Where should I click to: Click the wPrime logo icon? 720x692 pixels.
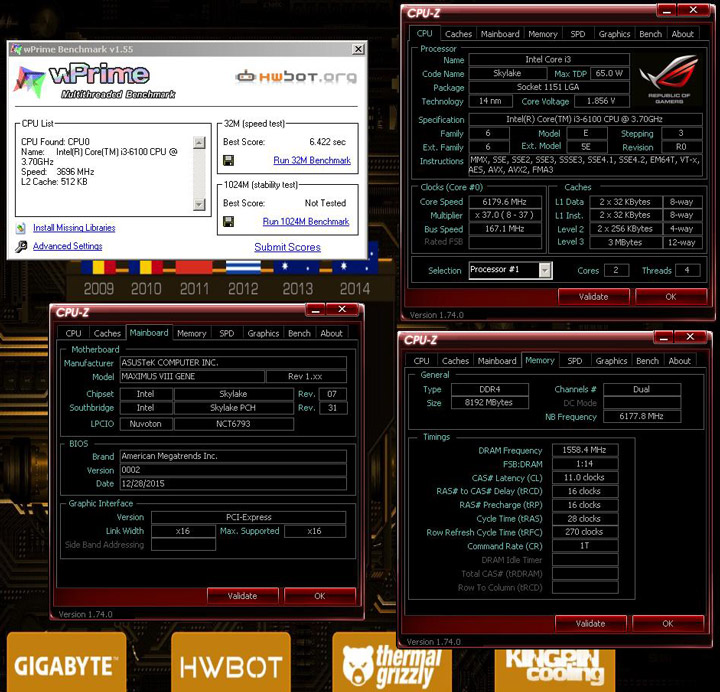click(29, 82)
